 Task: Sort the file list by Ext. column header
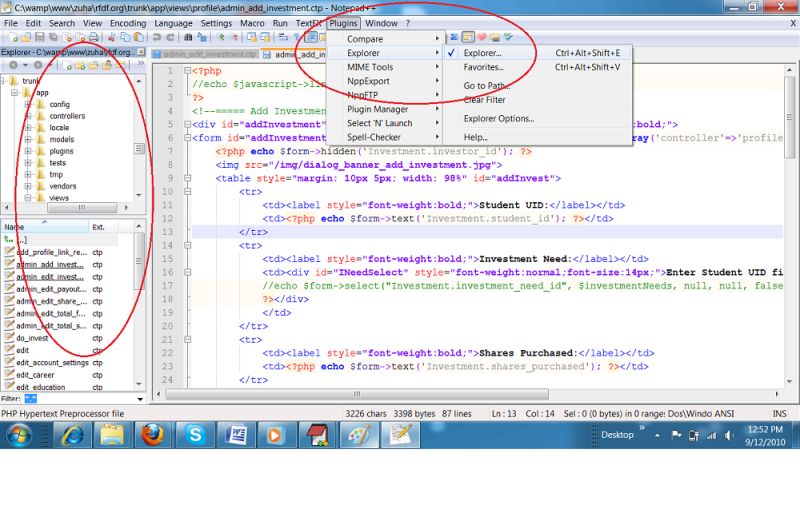(x=104, y=227)
